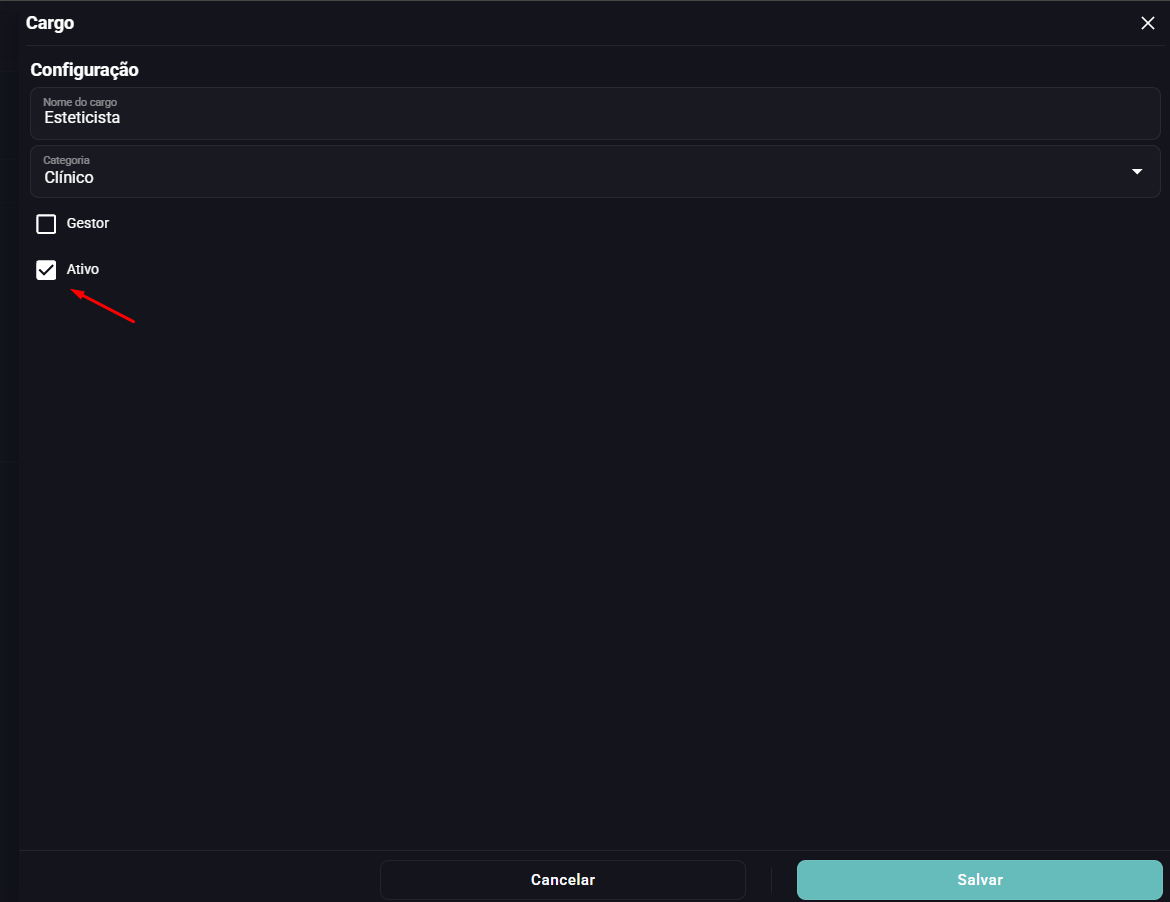Image resolution: width=1170 pixels, height=902 pixels.
Task: Open the Categoria combo box
Action: pos(595,172)
